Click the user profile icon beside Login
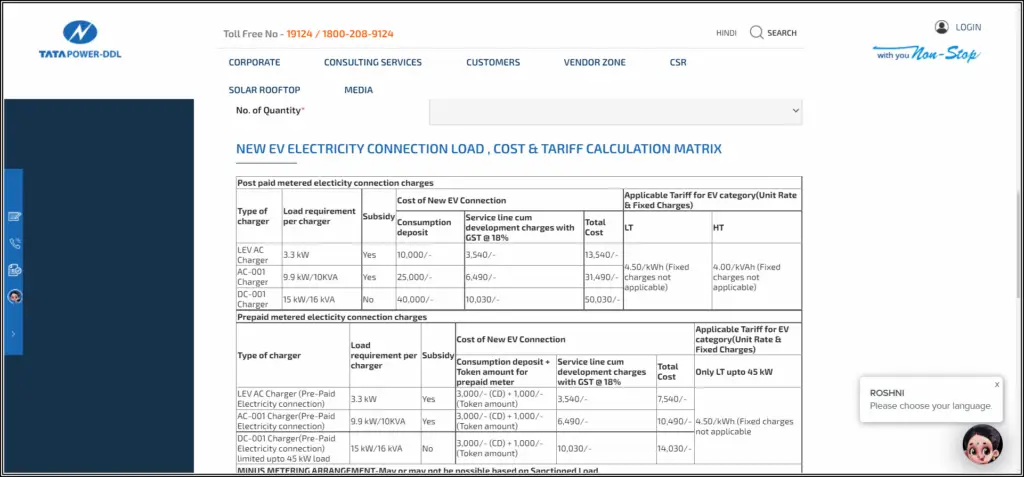This screenshot has width=1024, height=477. pos(942,27)
